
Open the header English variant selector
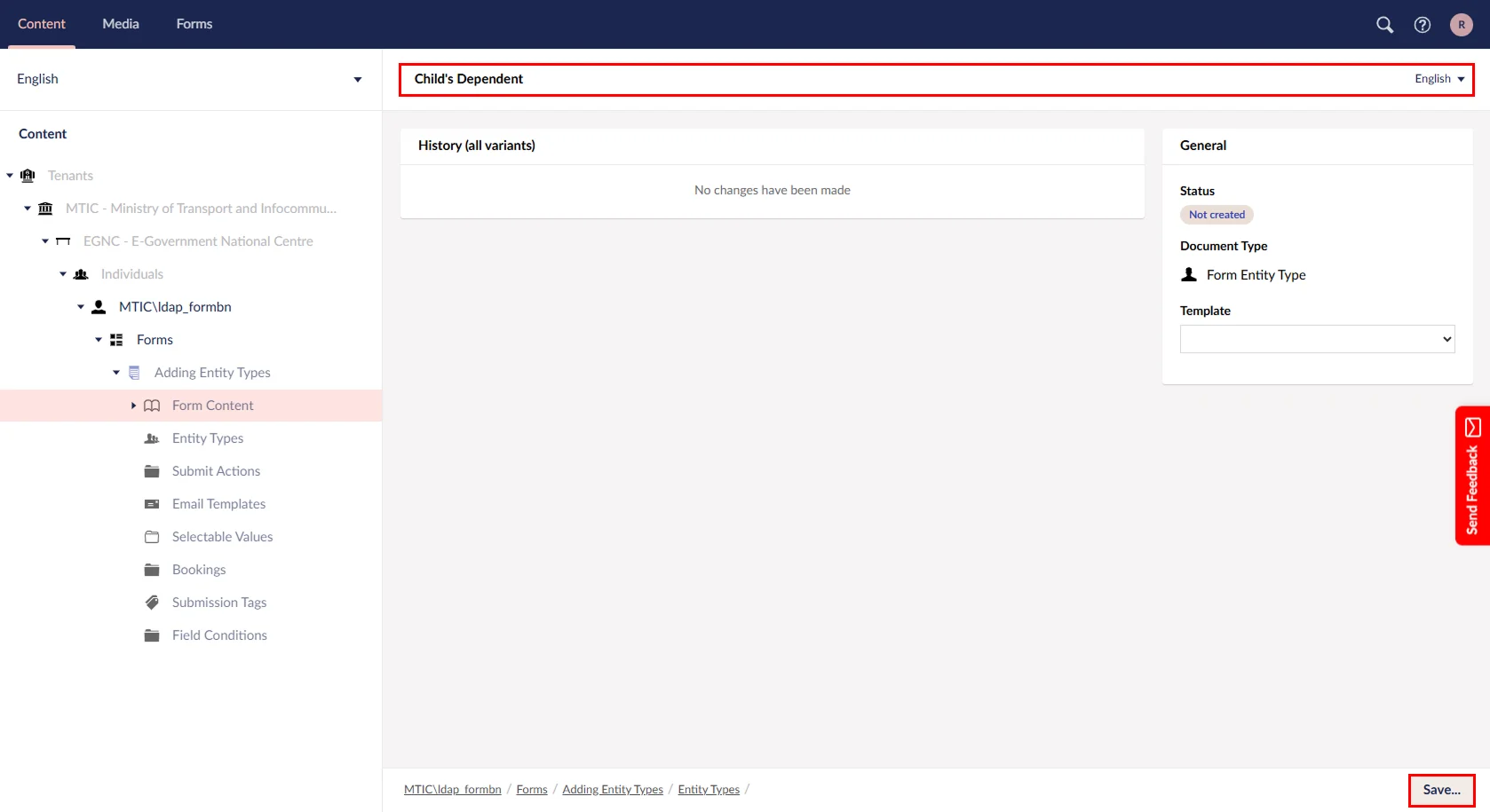click(x=1438, y=79)
